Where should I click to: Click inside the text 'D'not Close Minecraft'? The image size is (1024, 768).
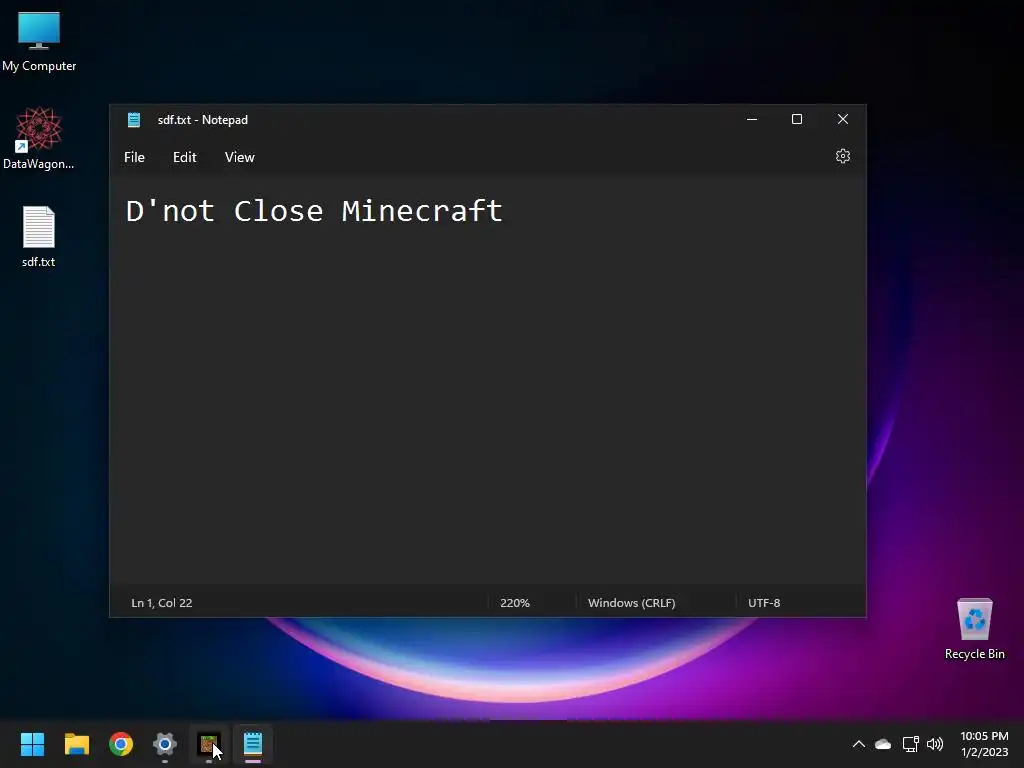click(314, 211)
